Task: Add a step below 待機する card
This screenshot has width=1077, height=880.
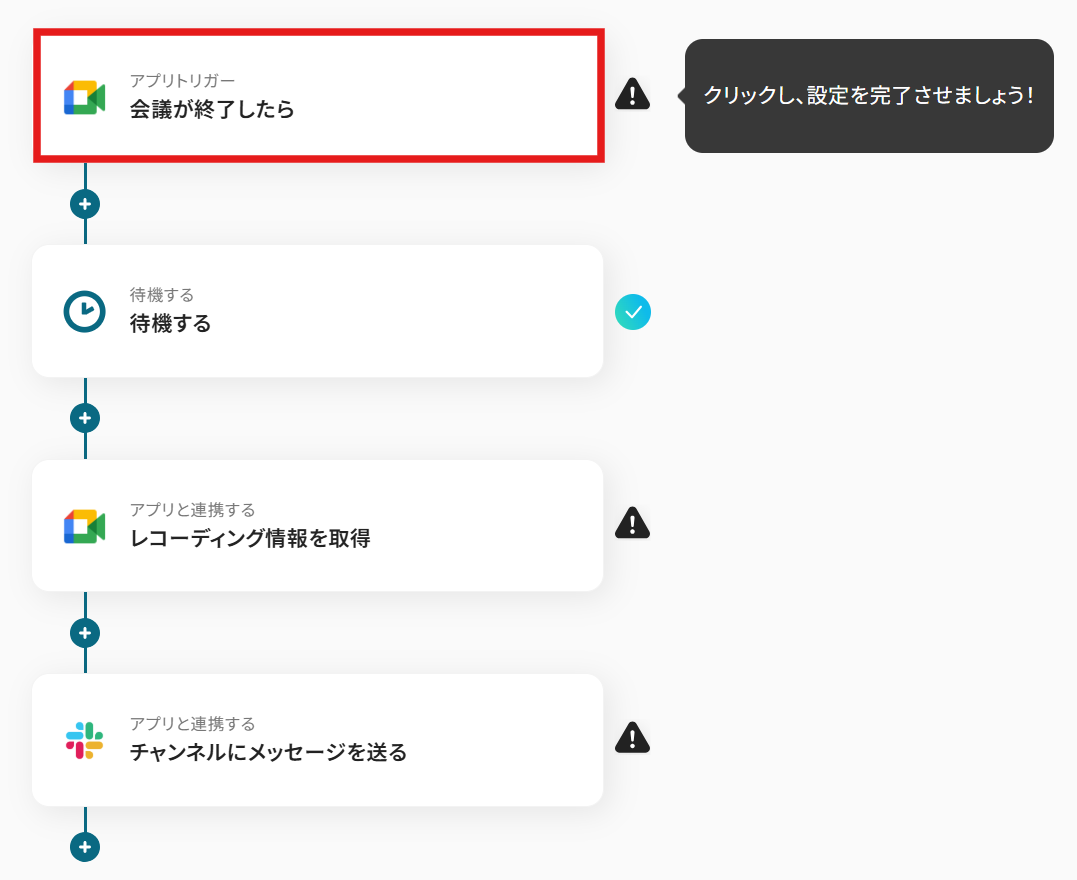Action: coord(85,418)
